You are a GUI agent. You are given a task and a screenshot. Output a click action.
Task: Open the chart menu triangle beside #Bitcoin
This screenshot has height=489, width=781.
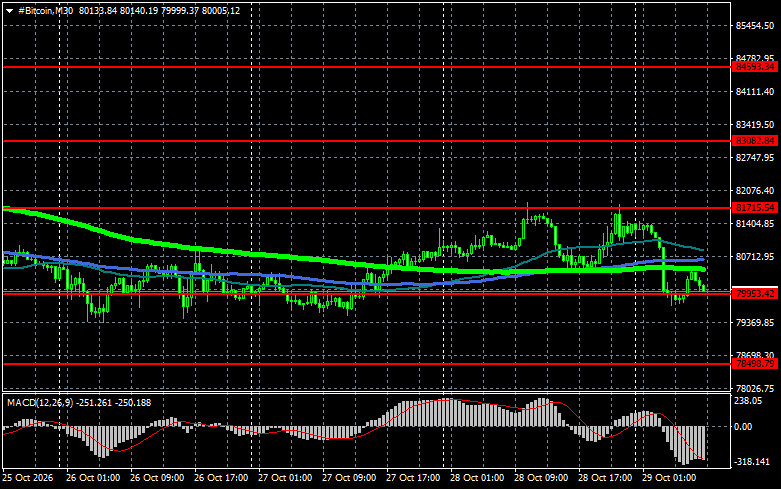(x=9, y=11)
